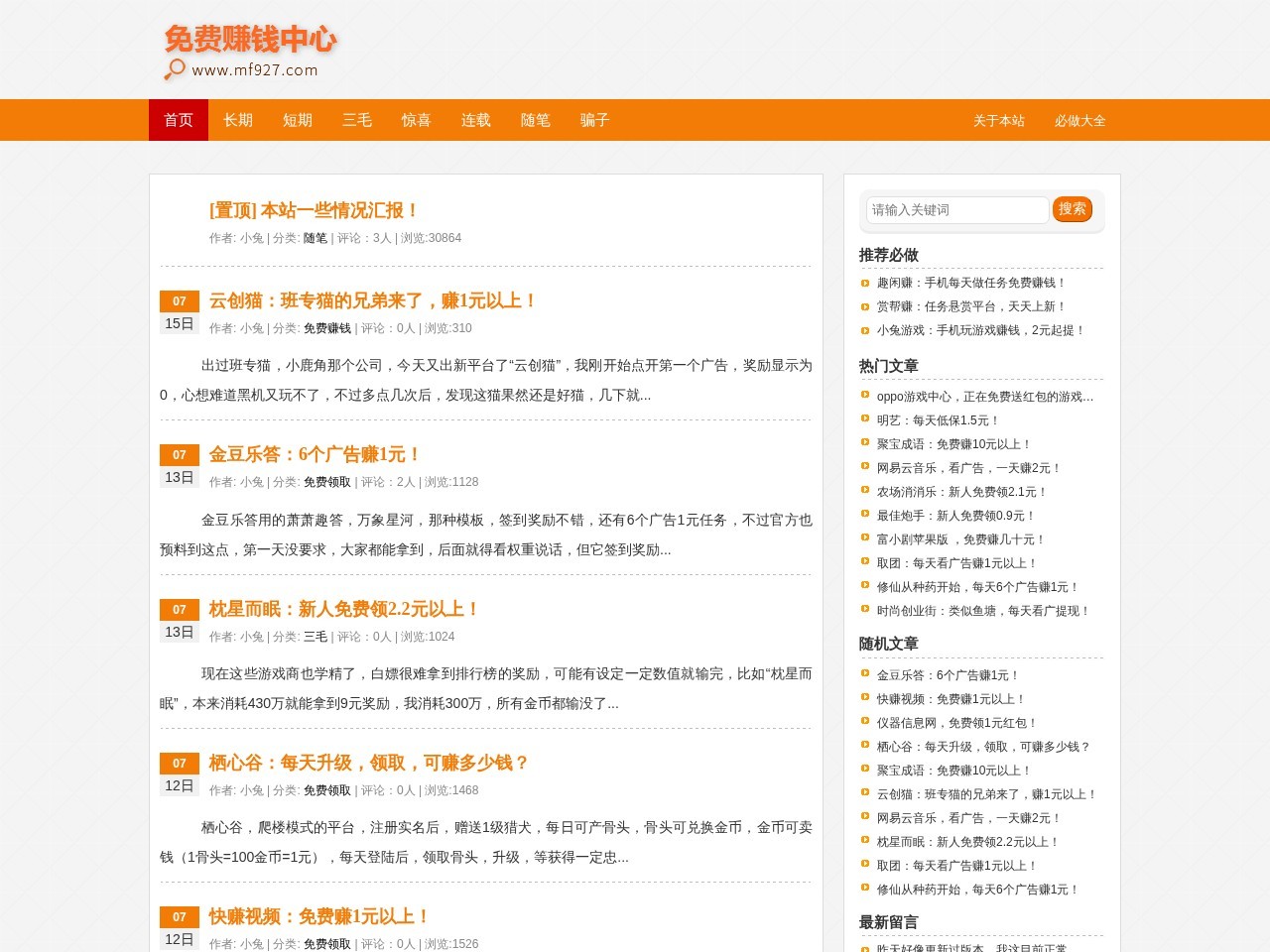Open the 连载 nav tab
Viewport: 1270px width, 952px height.
point(476,120)
